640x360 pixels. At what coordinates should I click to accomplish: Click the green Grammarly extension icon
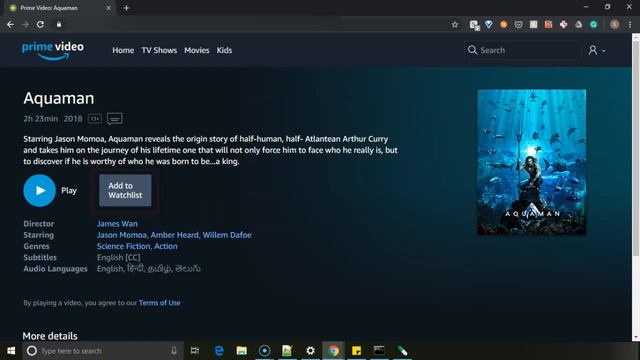pyautogui.click(x=593, y=24)
